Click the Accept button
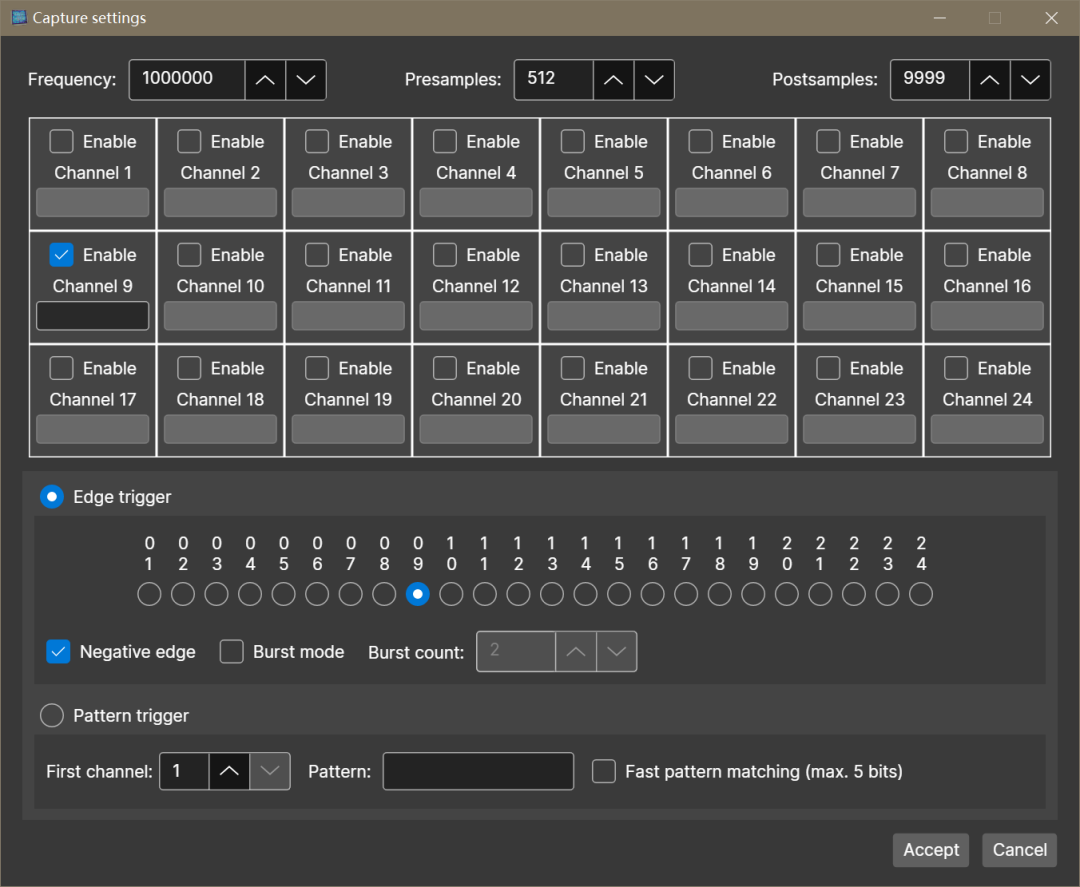Screen dimensions: 1080x887 coord(931,850)
